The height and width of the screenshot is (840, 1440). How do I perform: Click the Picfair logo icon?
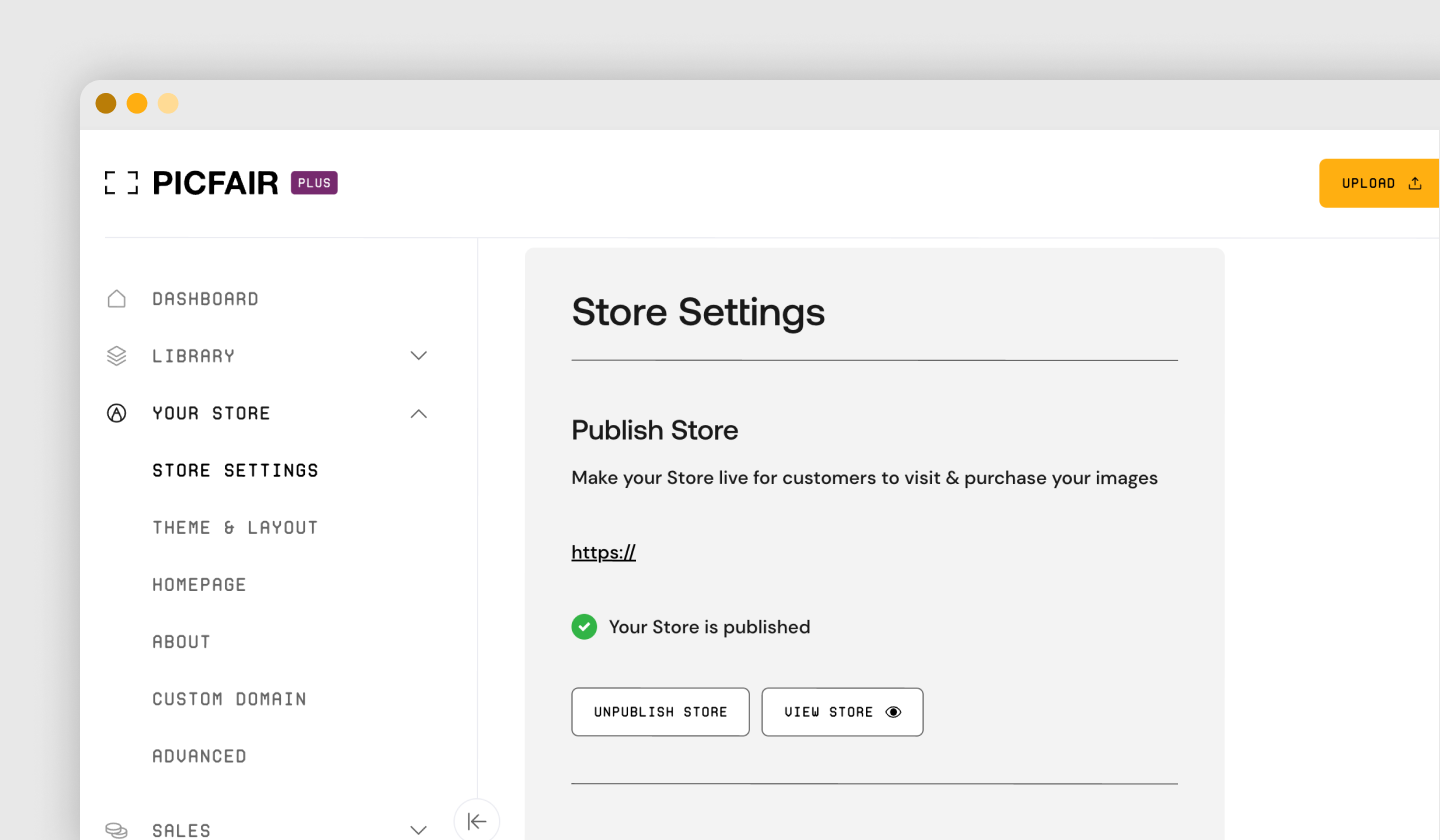click(120, 182)
